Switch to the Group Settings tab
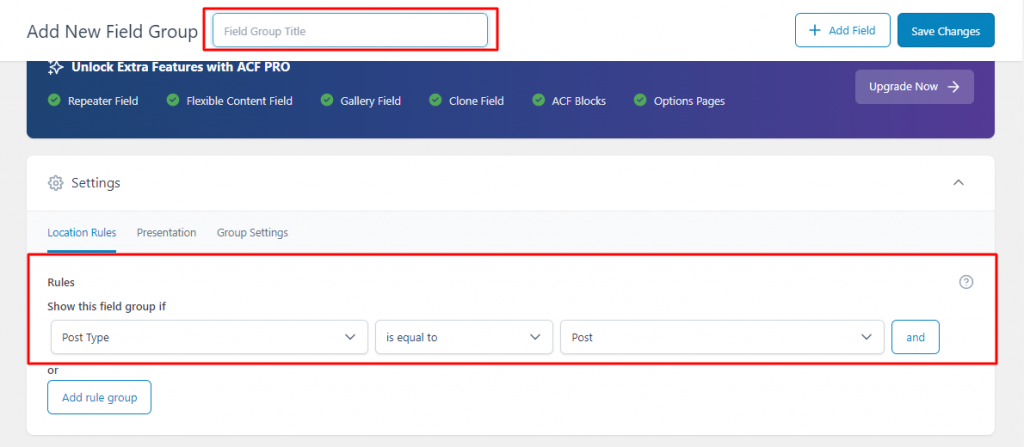The height and width of the screenshot is (447, 1024). click(x=252, y=233)
